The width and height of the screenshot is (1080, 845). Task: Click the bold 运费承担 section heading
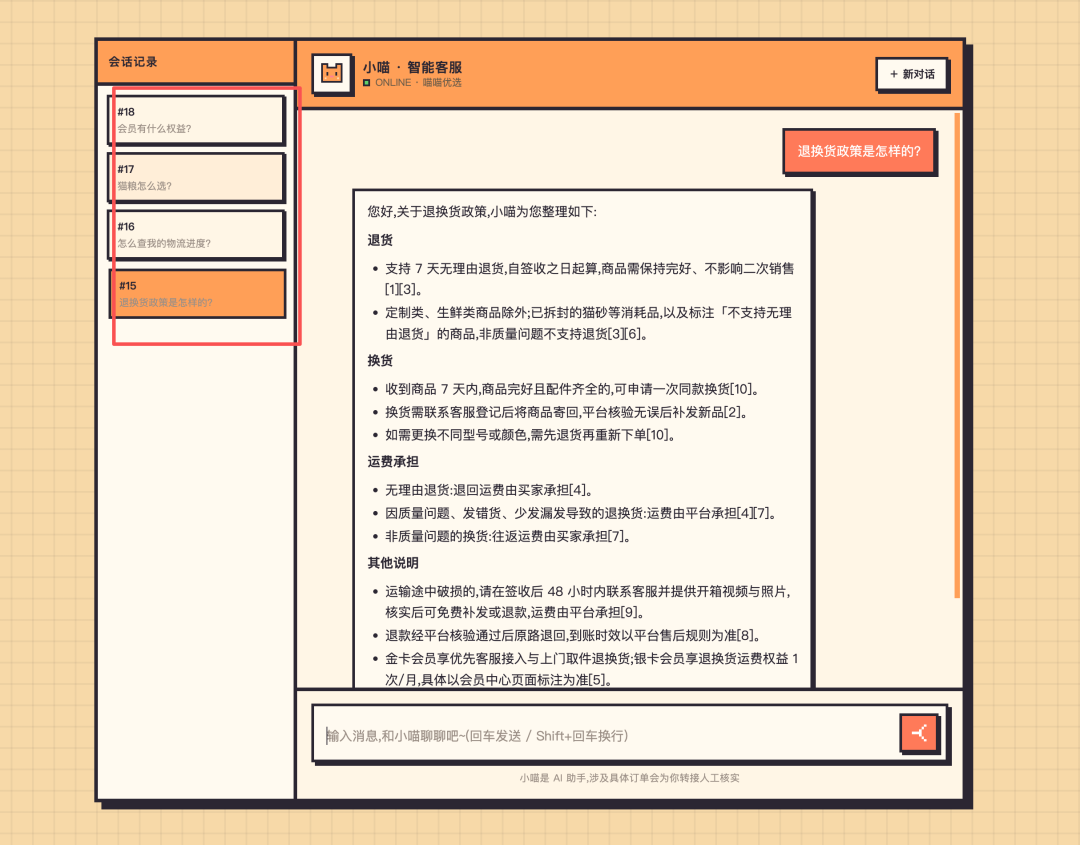[393, 461]
